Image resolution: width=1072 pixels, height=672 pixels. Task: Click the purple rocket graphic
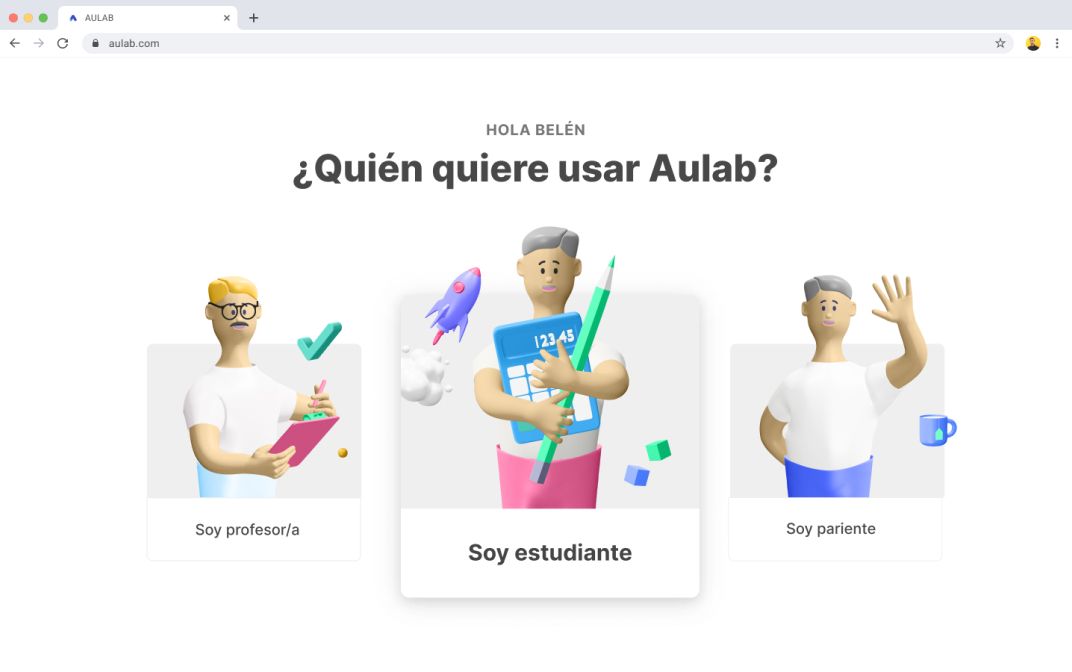click(455, 304)
